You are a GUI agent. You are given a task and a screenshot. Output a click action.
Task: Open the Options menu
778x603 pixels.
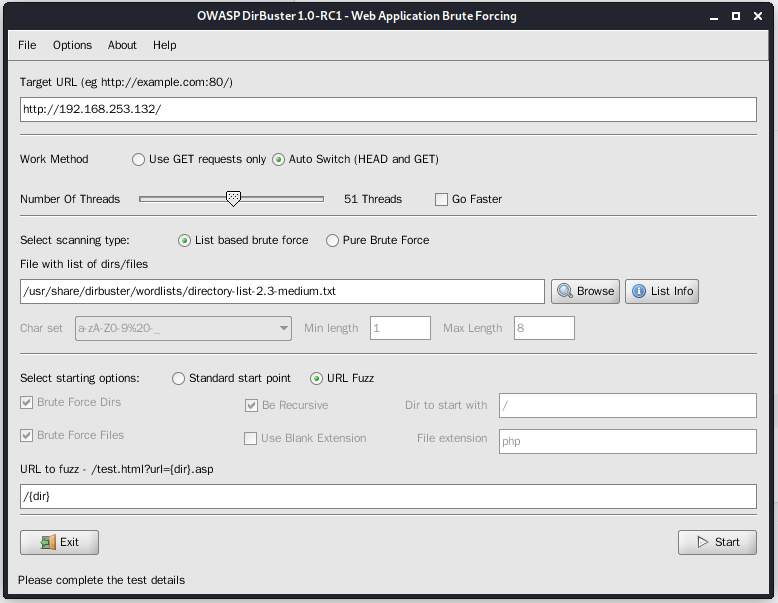pyautogui.click(x=72, y=45)
